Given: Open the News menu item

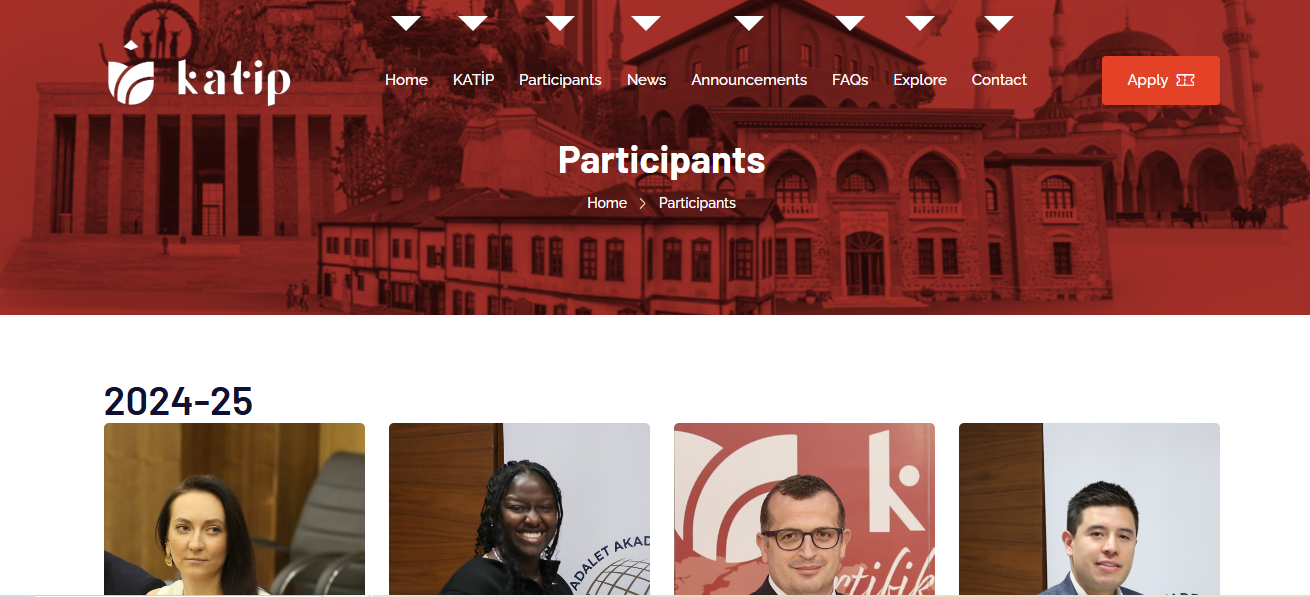Looking at the screenshot, I should point(646,80).
